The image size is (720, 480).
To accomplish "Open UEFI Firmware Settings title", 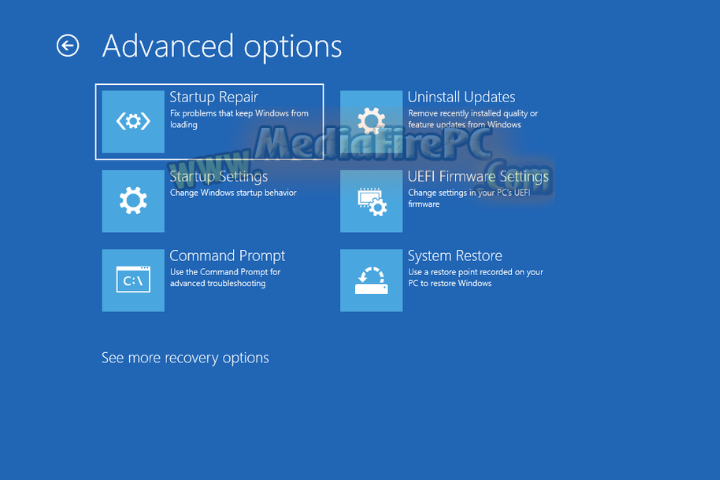I will pyautogui.click(x=478, y=177).
